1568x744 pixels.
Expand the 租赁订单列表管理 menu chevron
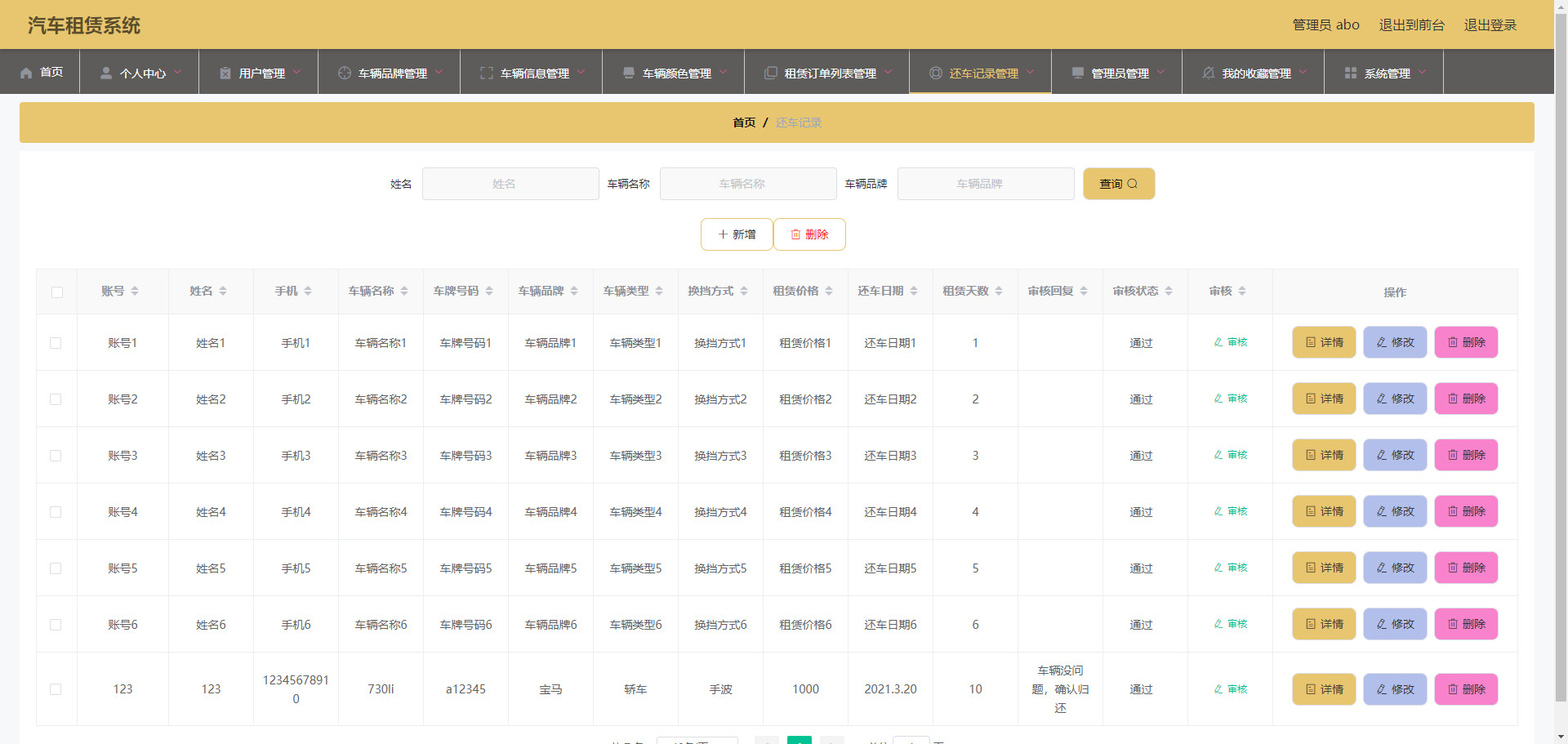pos(888,72)
